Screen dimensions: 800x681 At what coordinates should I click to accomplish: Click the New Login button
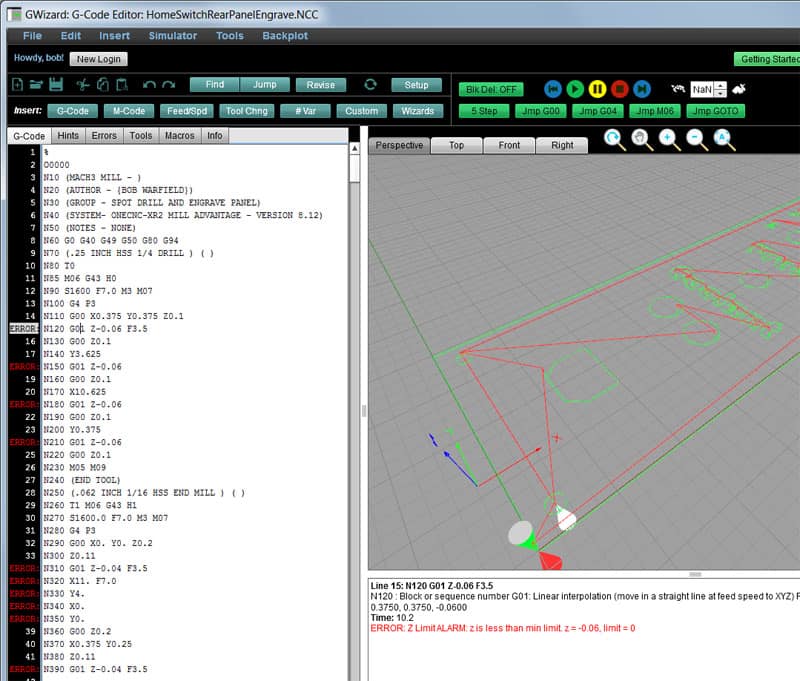coord(98,58)
